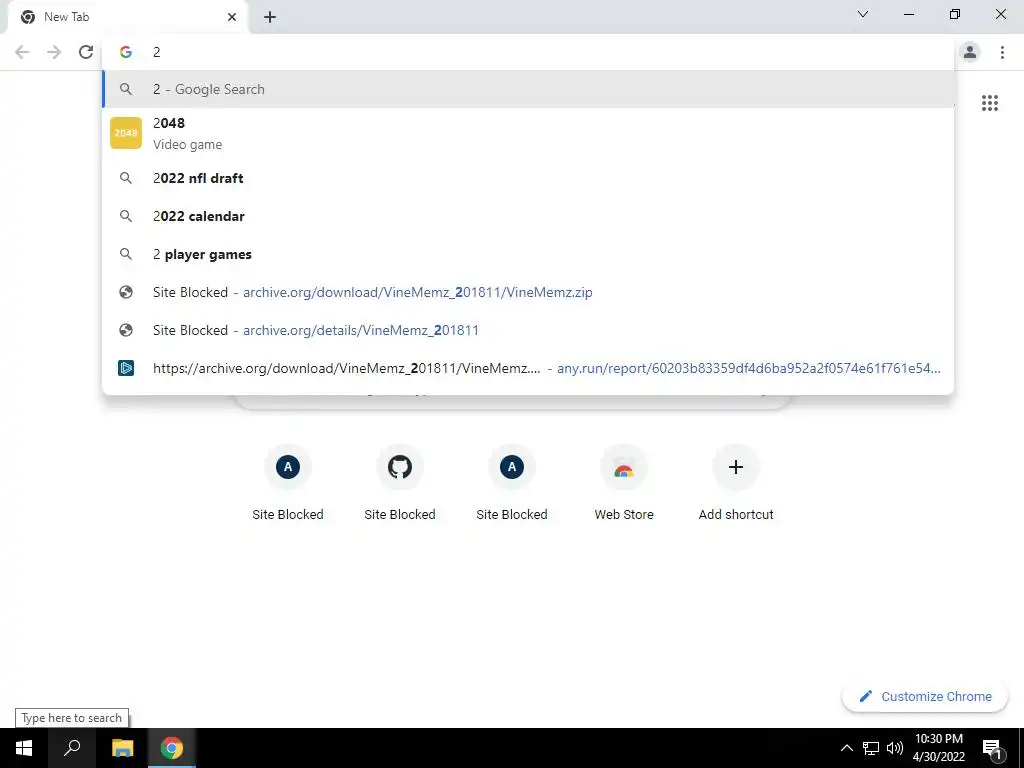Image resolution: width=1024 pixels, height=768 pixels.
Task: Open the network status tray icon
Action: pos(871,748)
